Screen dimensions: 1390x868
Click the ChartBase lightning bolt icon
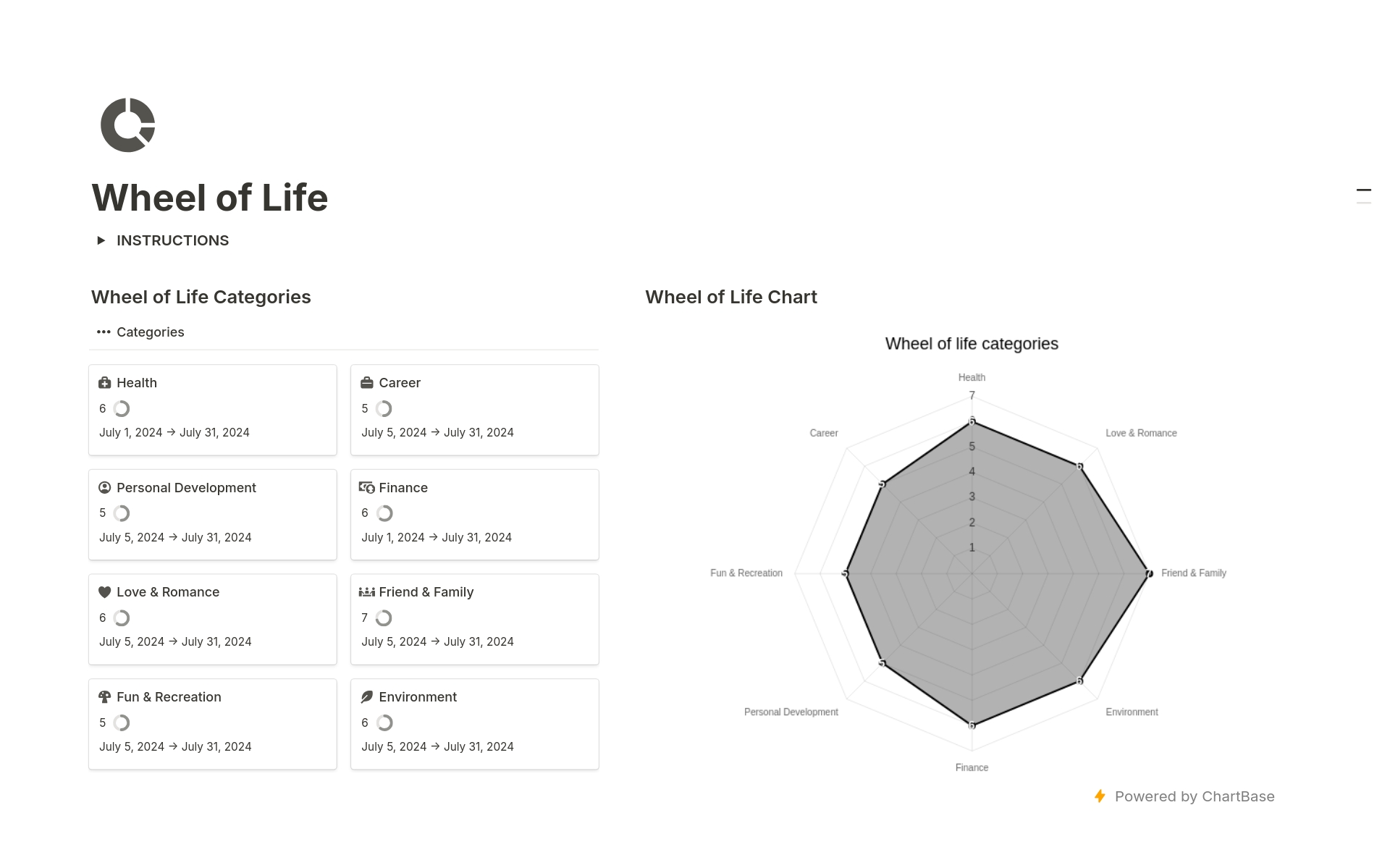1100,796
